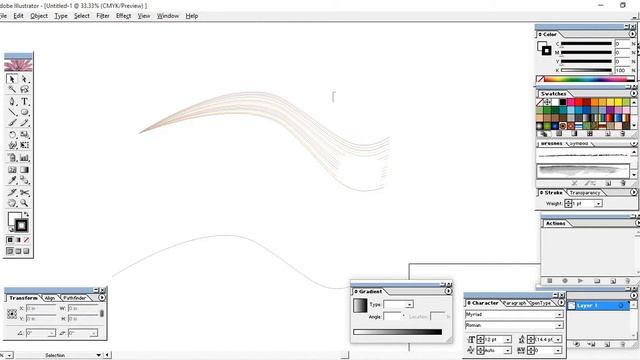Open Stroke Weight dropdown
The height and width of the screenshot is (360, 640).
pyautogui.click(x=598, y=203)
